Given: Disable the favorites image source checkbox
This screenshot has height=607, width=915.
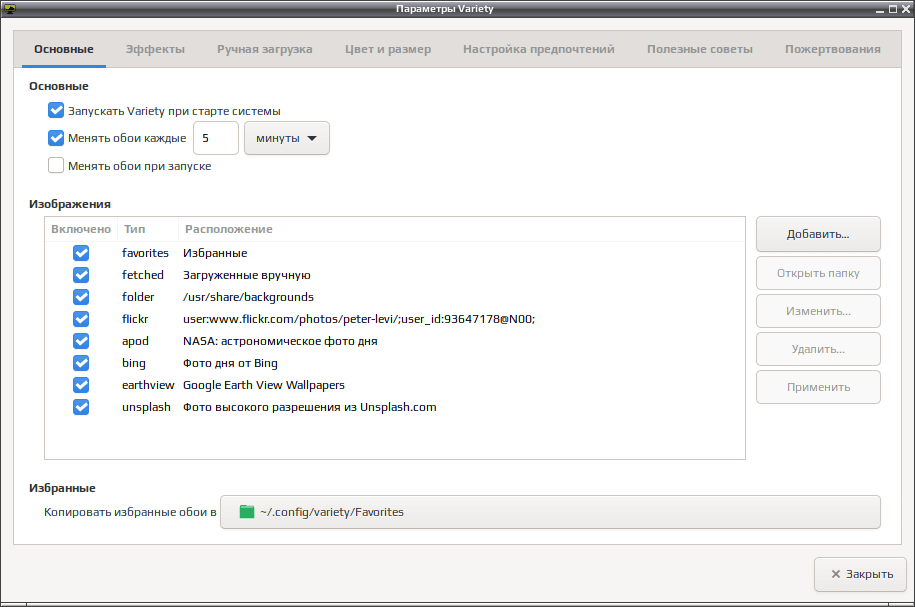Looking at the screenshot, I should 81,253.
